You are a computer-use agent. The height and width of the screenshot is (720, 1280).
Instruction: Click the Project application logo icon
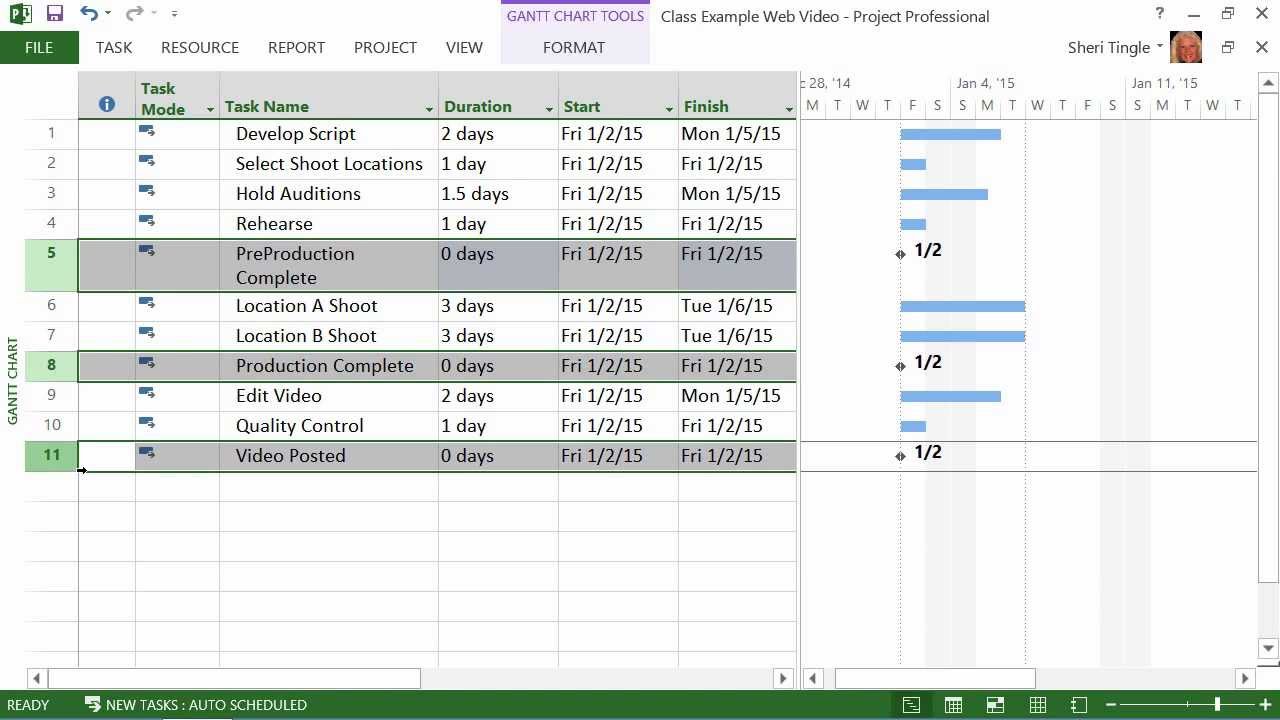(x=19, y=14)
